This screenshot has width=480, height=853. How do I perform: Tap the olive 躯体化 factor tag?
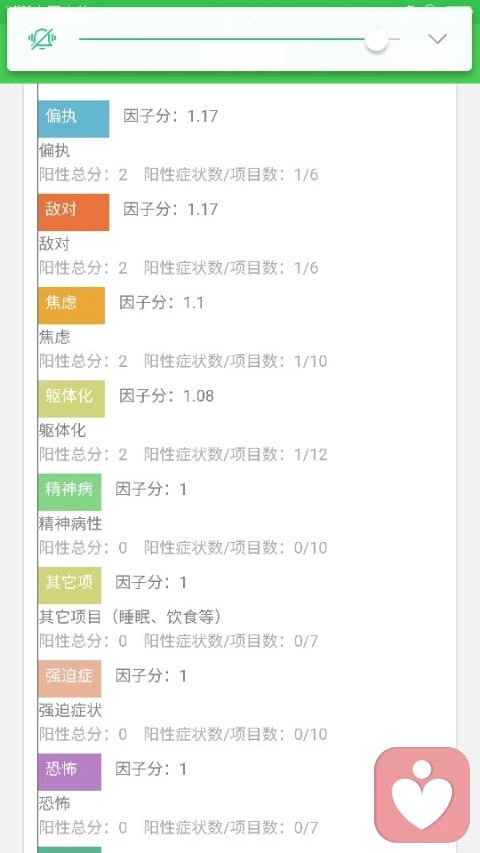click(71, 399)
